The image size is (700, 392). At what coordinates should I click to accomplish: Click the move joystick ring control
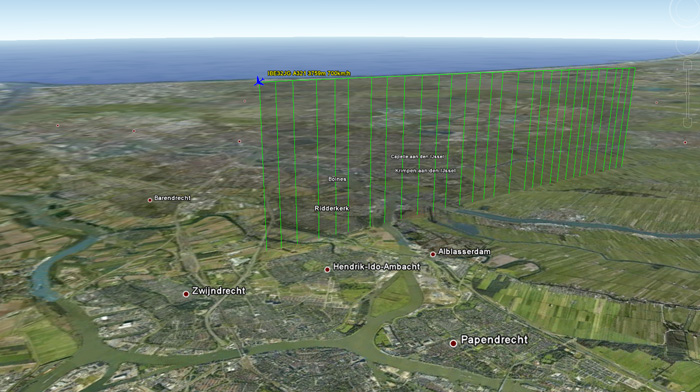688,46
